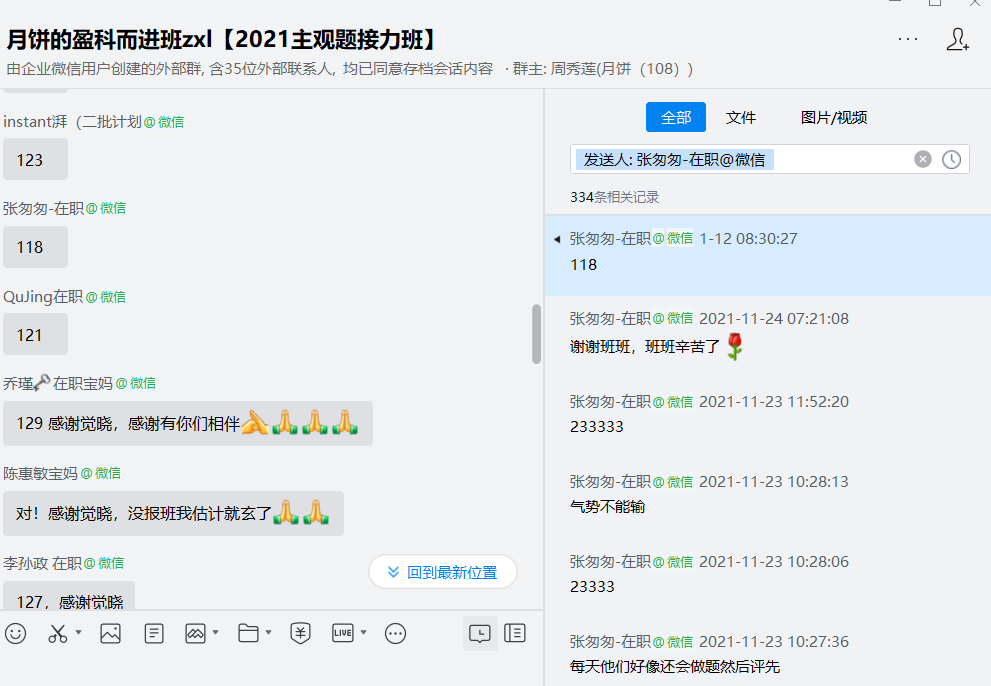The height and width of the screenshot is (686, 991).
Task: Switch to the 文件 tab
Action: click(741, 117)
